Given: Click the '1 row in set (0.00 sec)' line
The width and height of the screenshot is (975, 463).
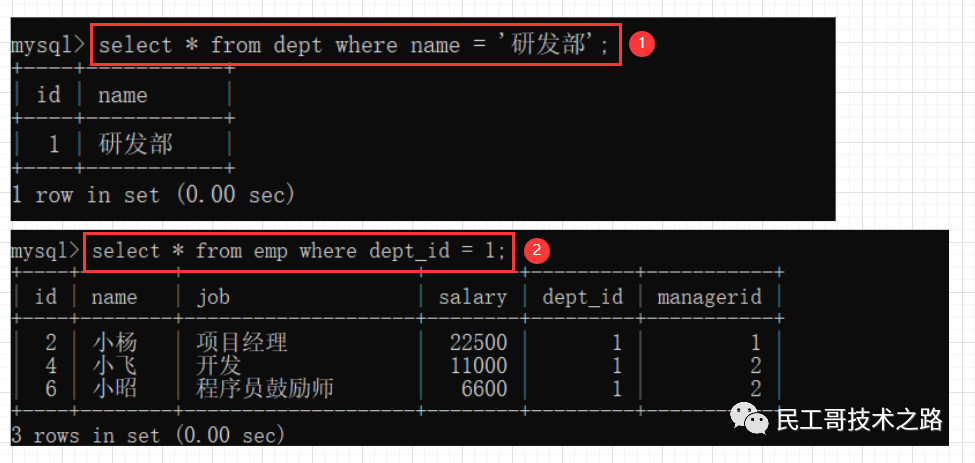Looking at the screenshot, I should (x=153, y=195).
